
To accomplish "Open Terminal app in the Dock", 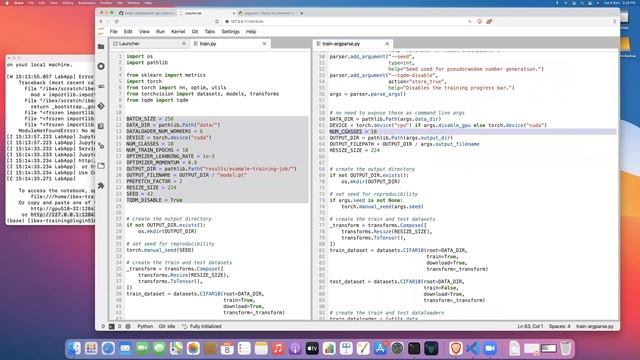I will pos(414,348).
